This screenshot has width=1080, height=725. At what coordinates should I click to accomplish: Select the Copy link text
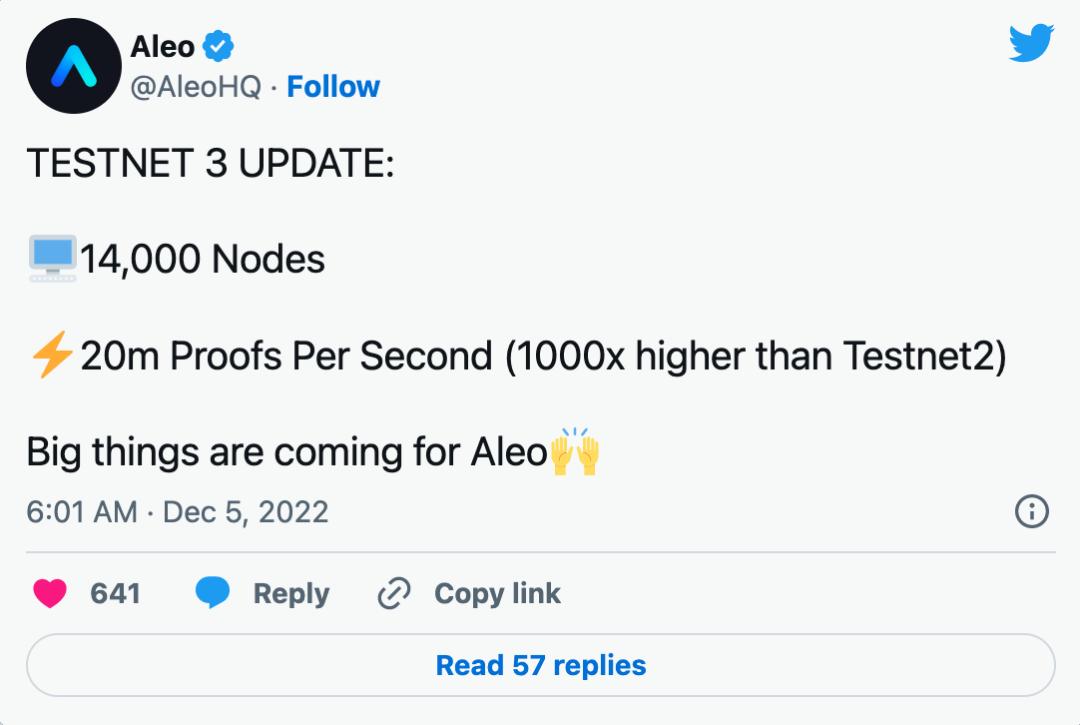(497, 594)
